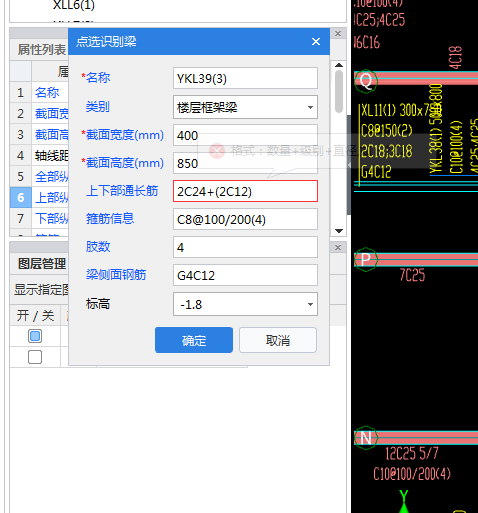Click the 肢数 field showing 4

point(245,247)
